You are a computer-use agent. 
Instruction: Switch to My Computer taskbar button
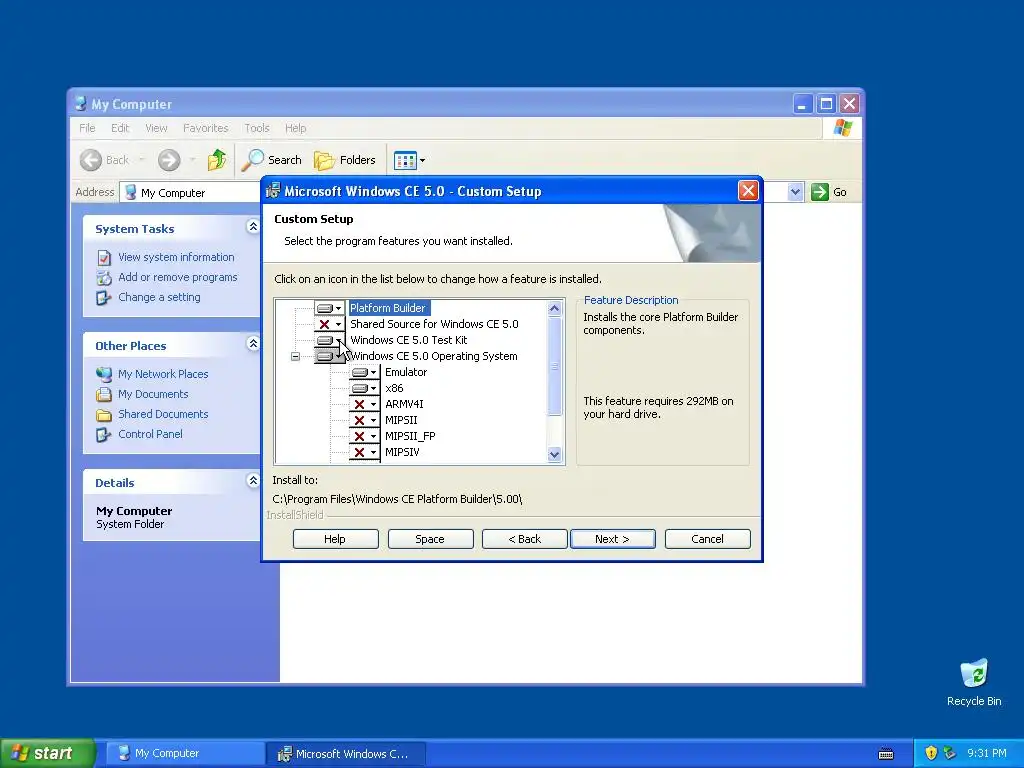(x=184, y=754)
